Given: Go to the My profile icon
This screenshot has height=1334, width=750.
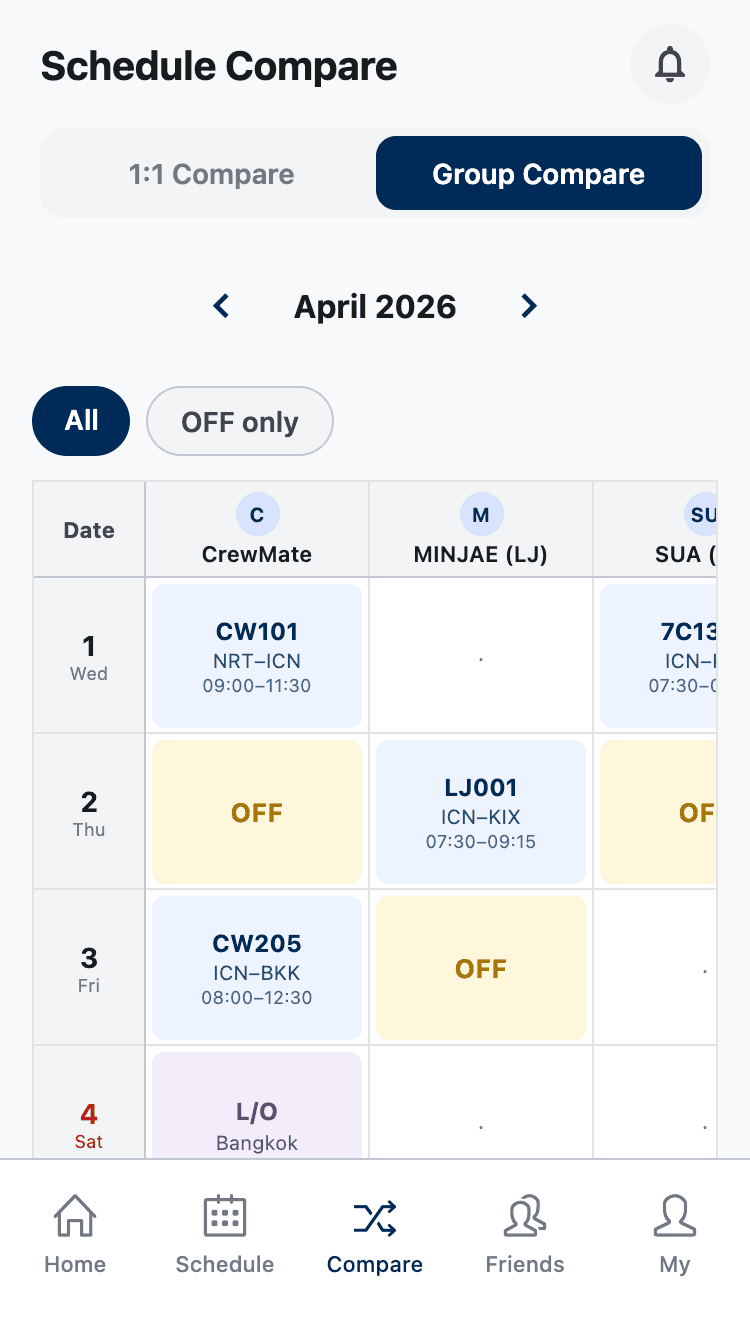Looking at the screenshot, I should [x=675, y=1217].
